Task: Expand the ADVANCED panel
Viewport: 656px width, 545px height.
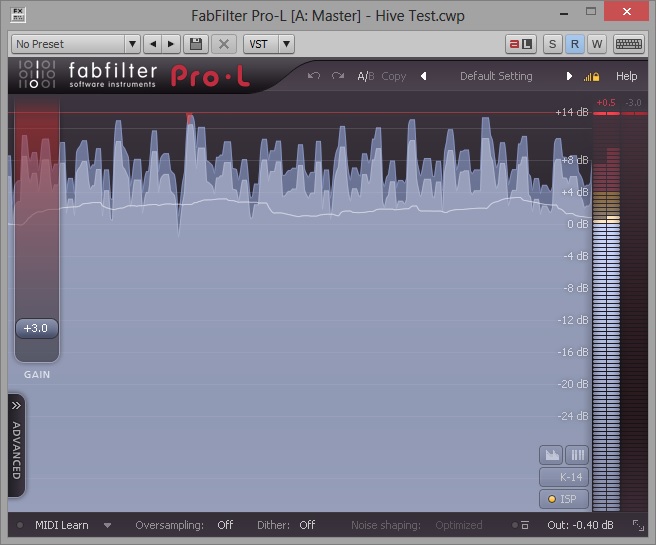Action: (x=16, y=445)
